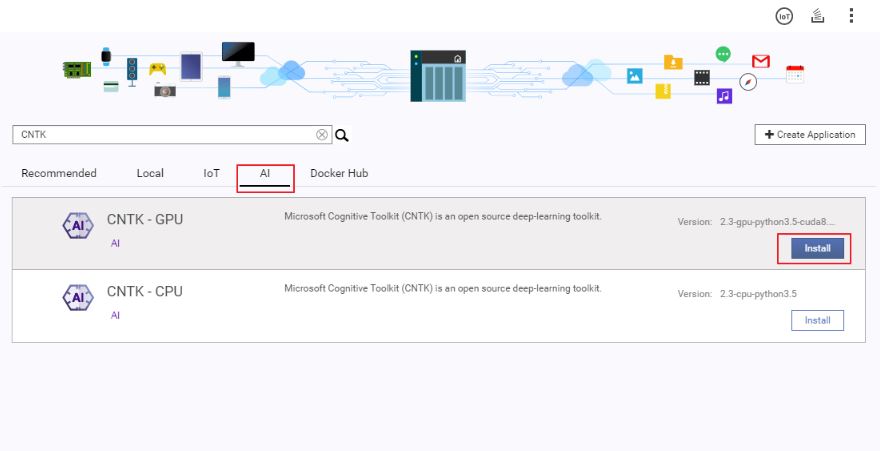
Task: Click the CNTK - CPU AI hexagon icon
Action: coord(77,298)
